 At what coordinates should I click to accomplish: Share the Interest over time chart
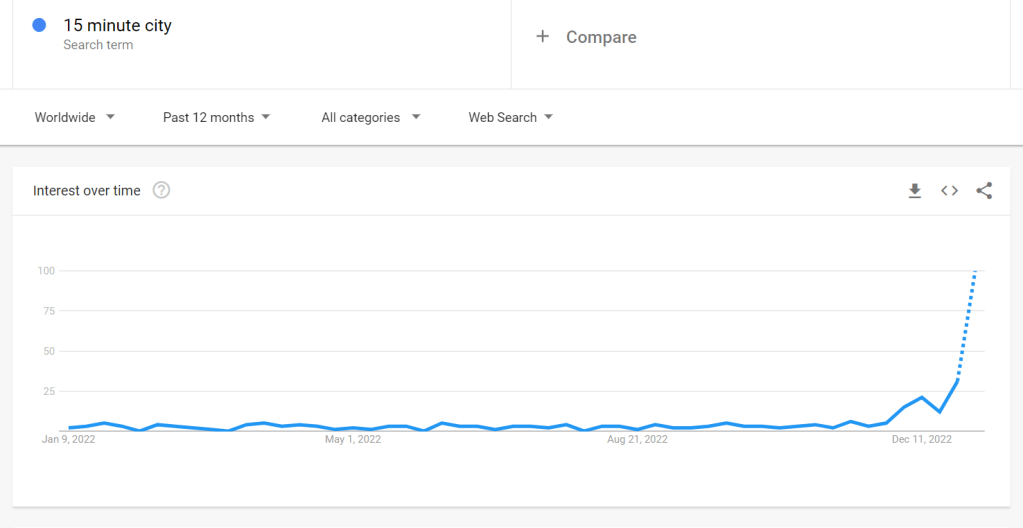coord(984,191)
